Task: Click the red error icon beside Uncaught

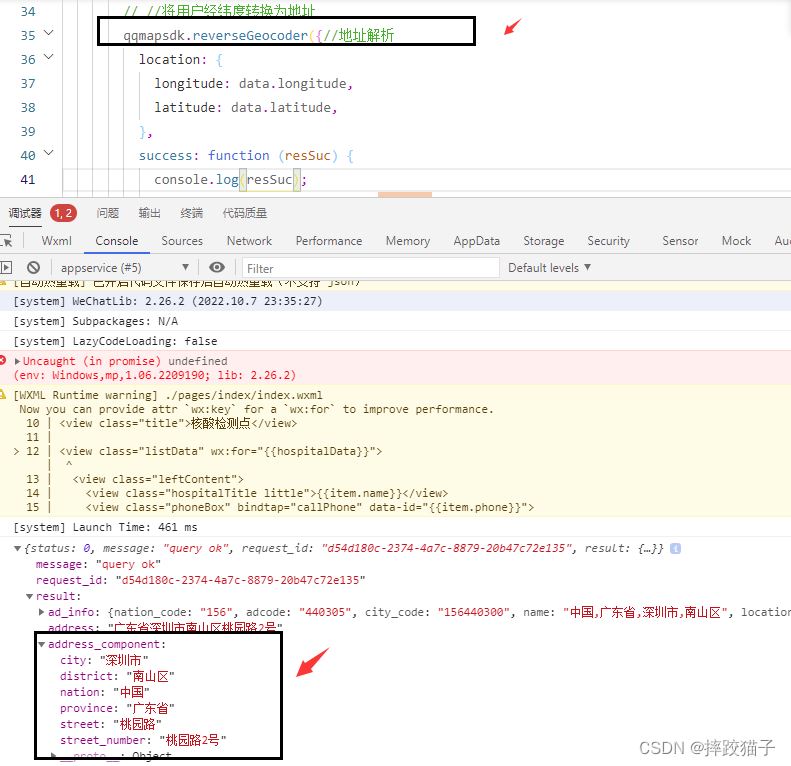Action: [x=4, y=361]
